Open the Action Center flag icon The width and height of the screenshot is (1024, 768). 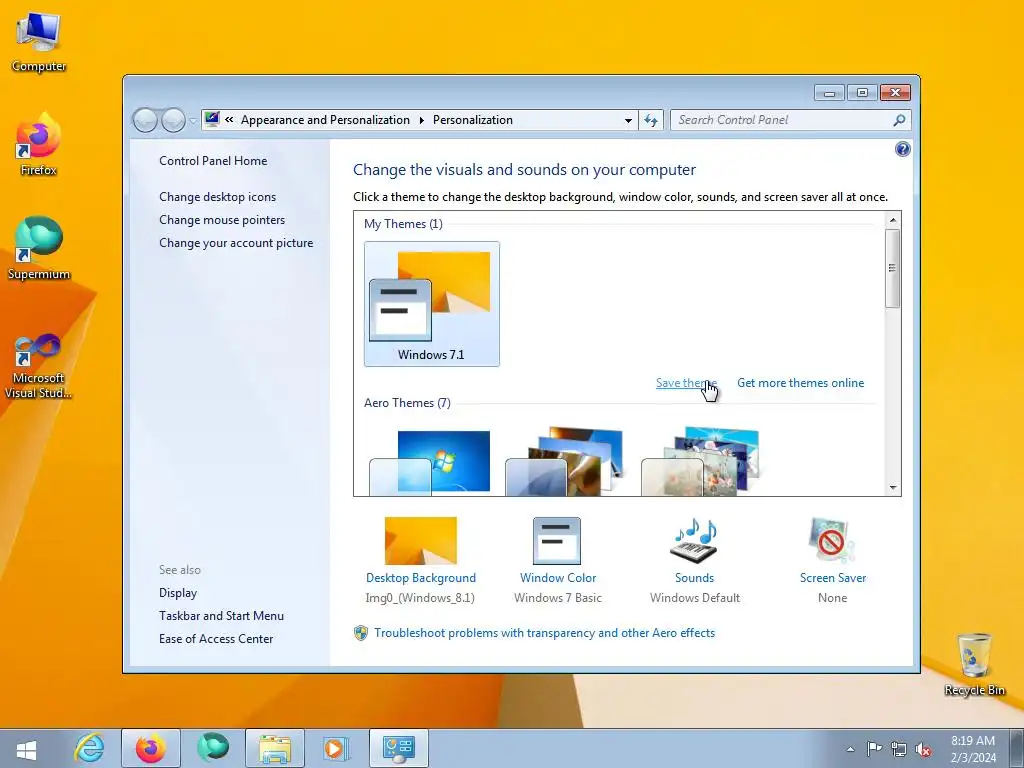coord(874,749)
